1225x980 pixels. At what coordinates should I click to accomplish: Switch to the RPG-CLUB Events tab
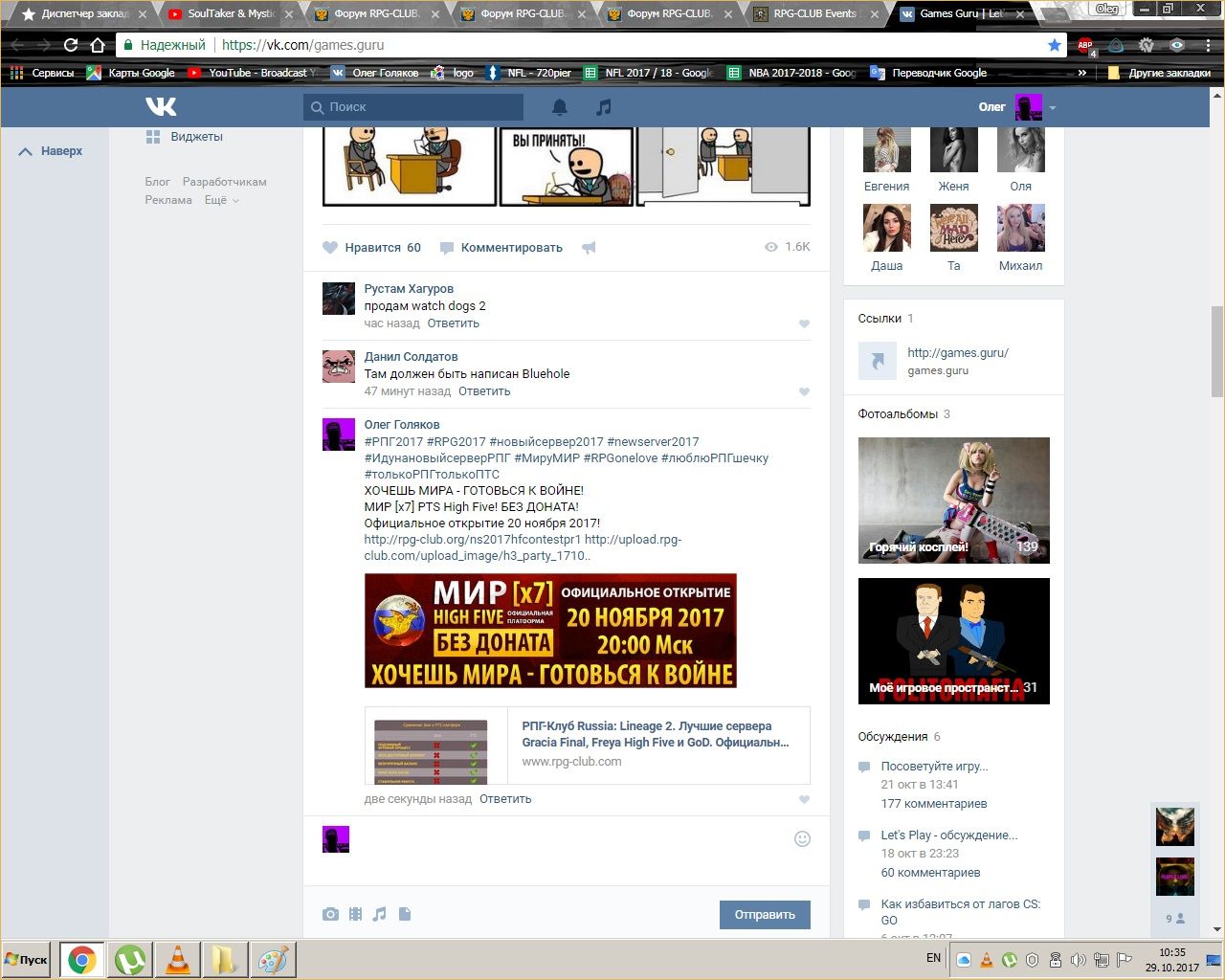813,14
